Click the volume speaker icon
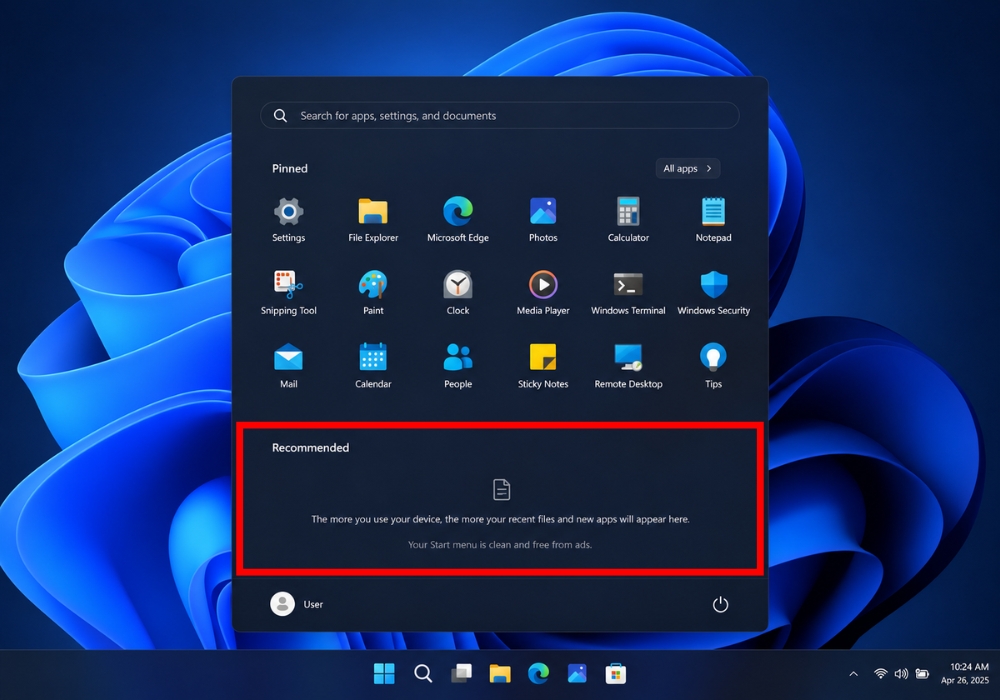Screen dimensions: 1000x700 tap(901, 674)
